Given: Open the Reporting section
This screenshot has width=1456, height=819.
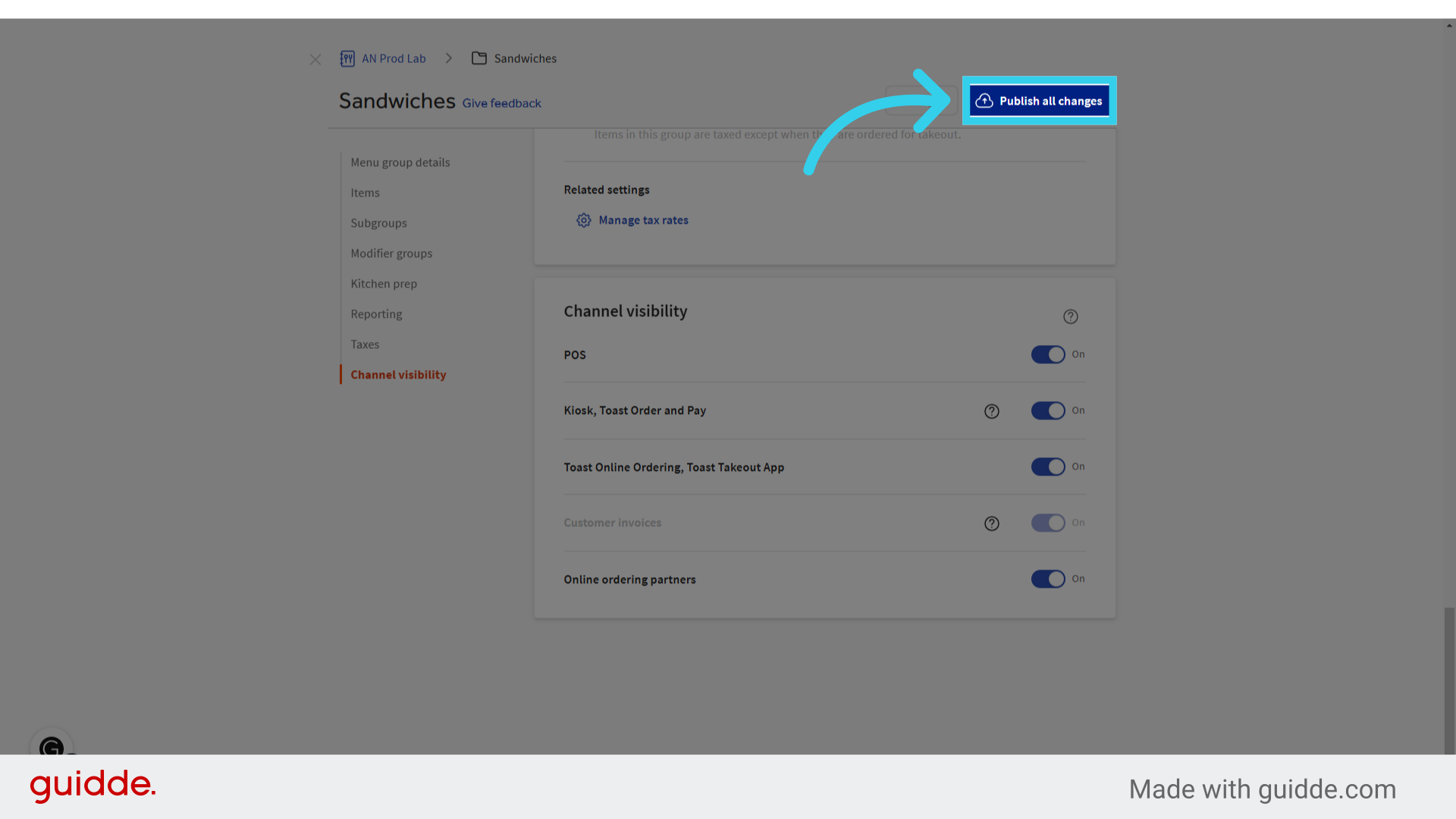Looking at the screenshot, I should (376, 314).
